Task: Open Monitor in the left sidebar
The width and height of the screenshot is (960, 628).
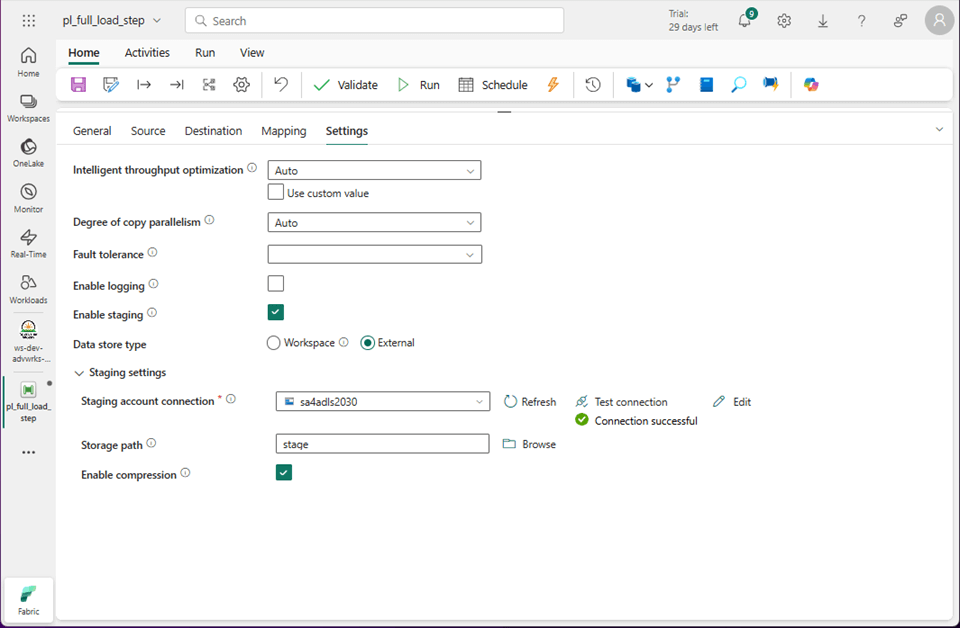Action: pyautogui.click(x=28, y=198)
